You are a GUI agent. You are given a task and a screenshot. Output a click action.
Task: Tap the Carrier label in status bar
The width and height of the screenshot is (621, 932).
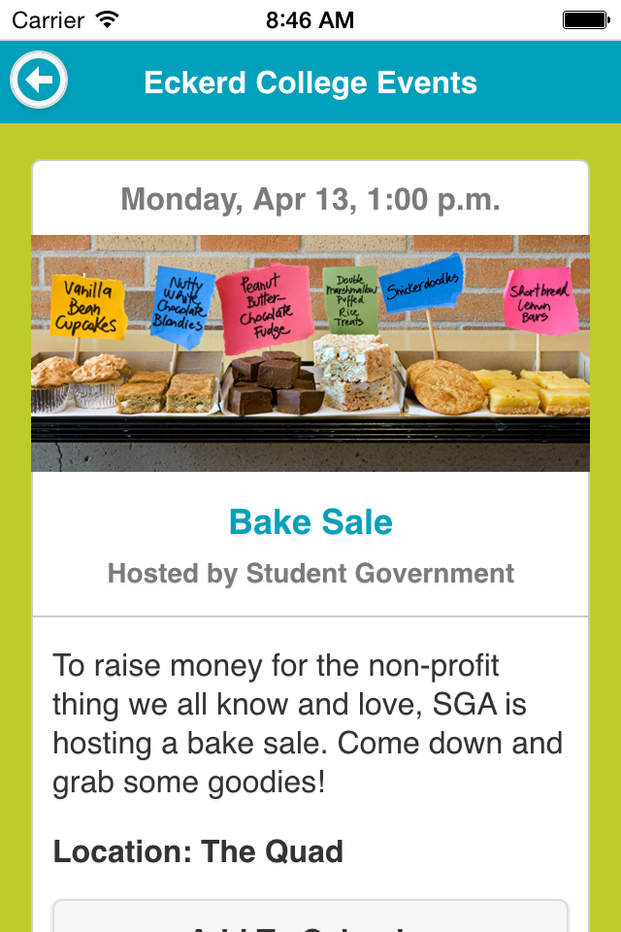[49, 20]
